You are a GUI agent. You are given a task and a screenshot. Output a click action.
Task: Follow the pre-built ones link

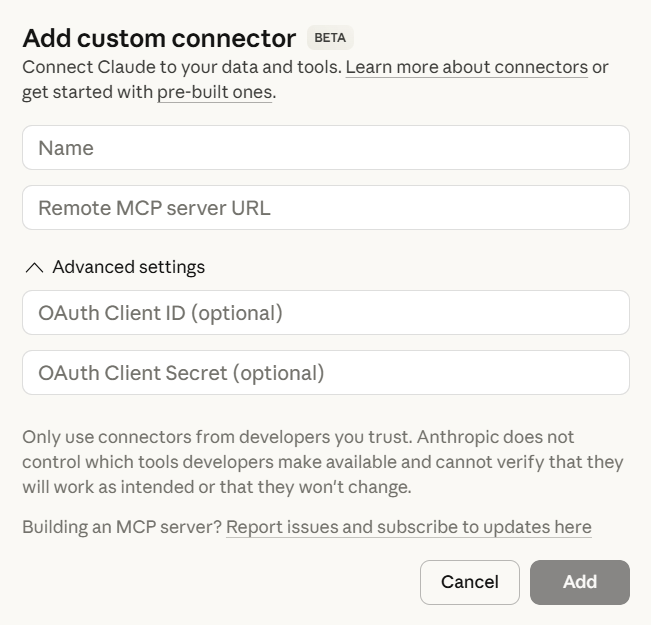tap(214, 93)
